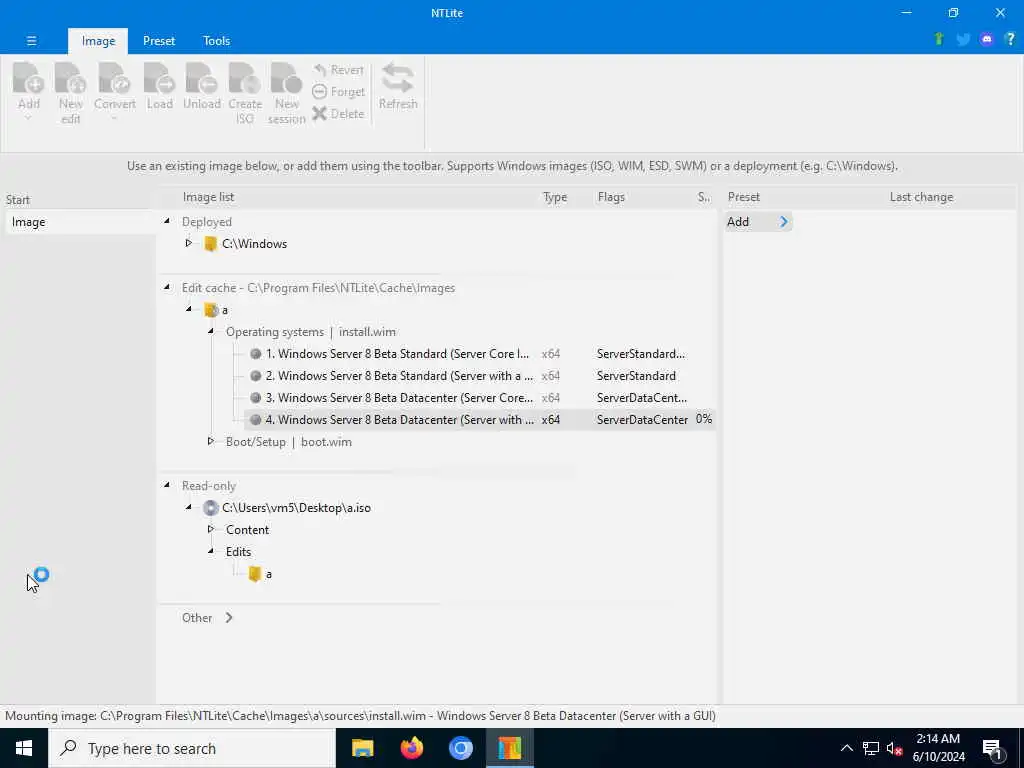1024x768 pixels.
Task: Click the taskbar search box
Action: (192, 748)
